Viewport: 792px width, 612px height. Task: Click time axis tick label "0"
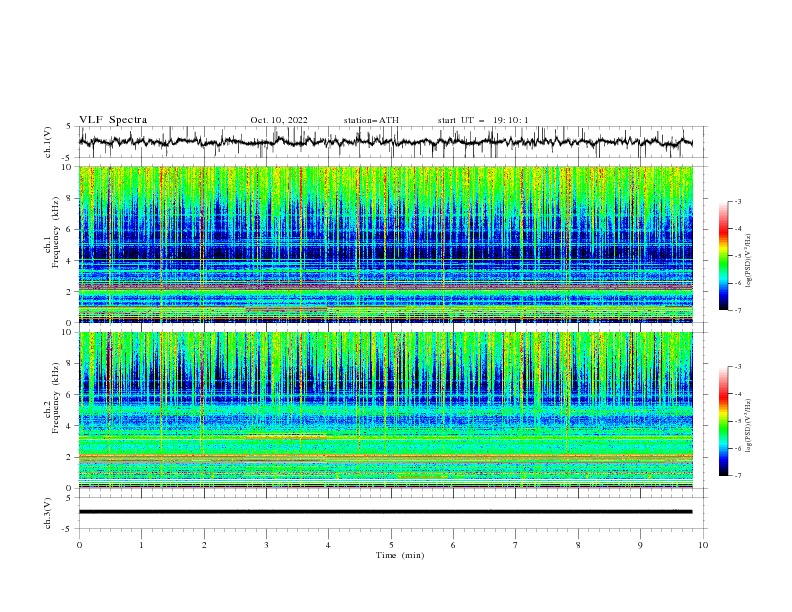pyautogui.click(x=79, y=545)
